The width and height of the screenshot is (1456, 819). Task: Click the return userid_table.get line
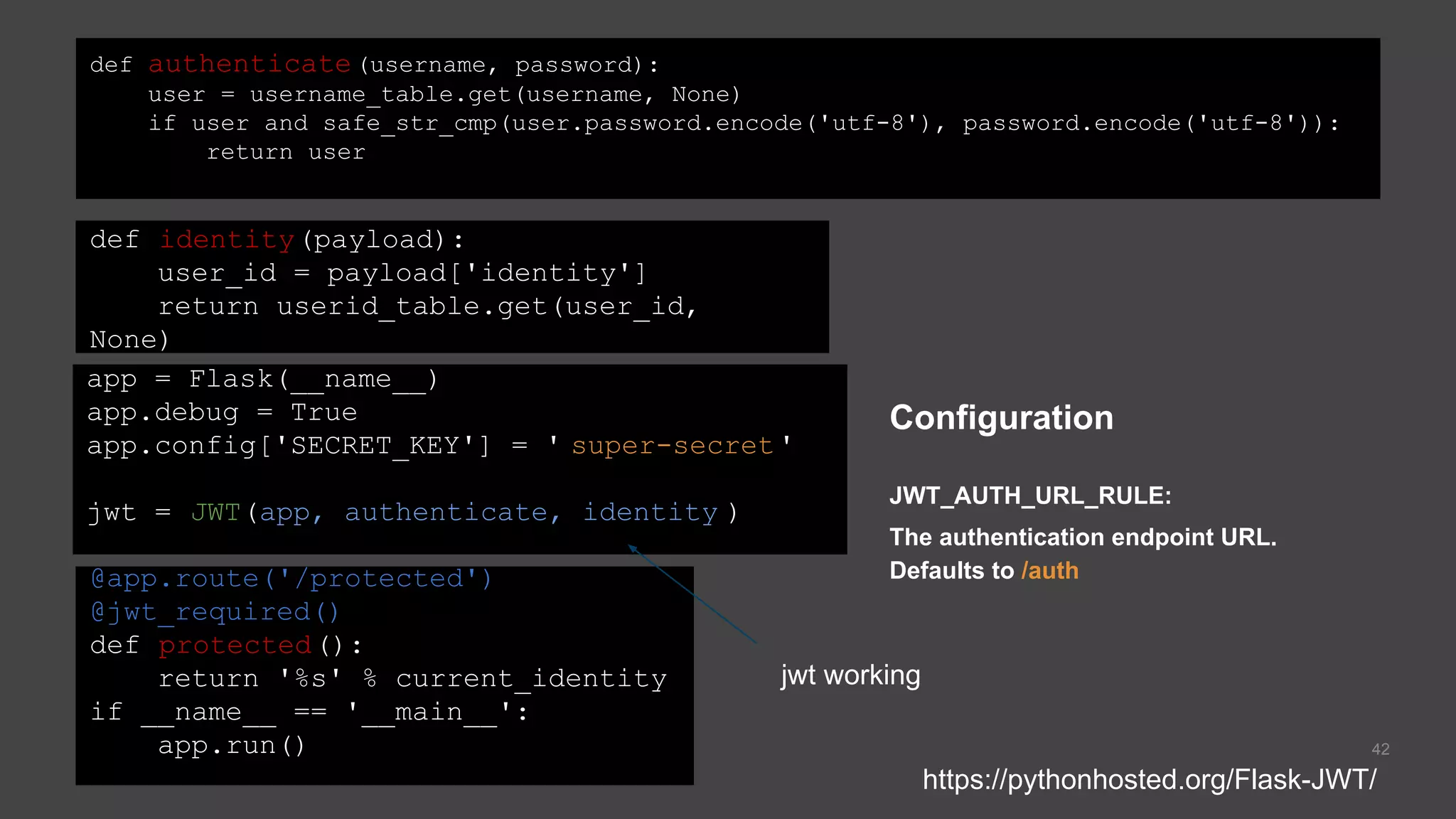click(427, 306)
